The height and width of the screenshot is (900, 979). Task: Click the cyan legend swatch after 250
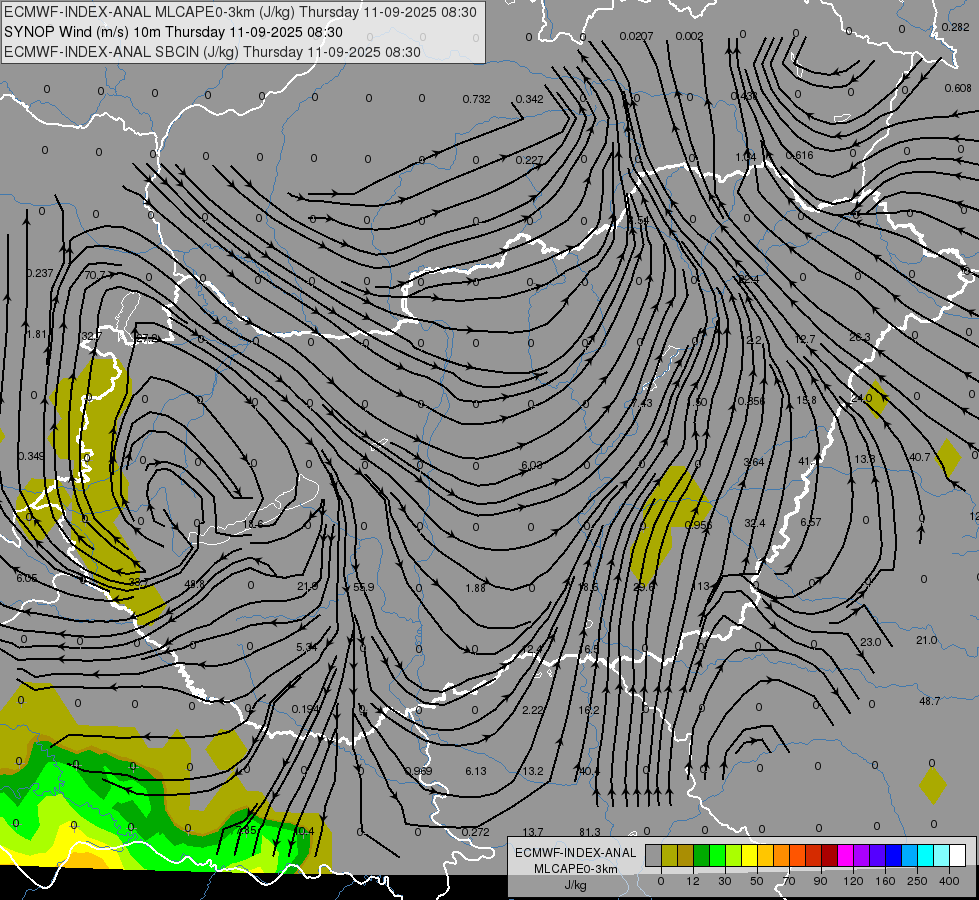click(x=925, y=855)
